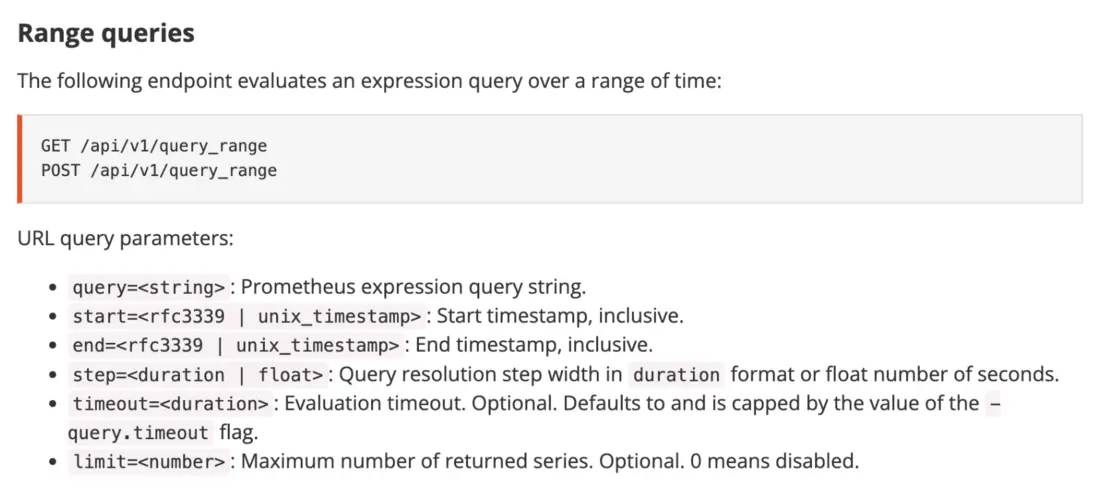This screenshot has height=493, width=1098.
Task: Click the orange left border of code block
Action: (19, 158)
